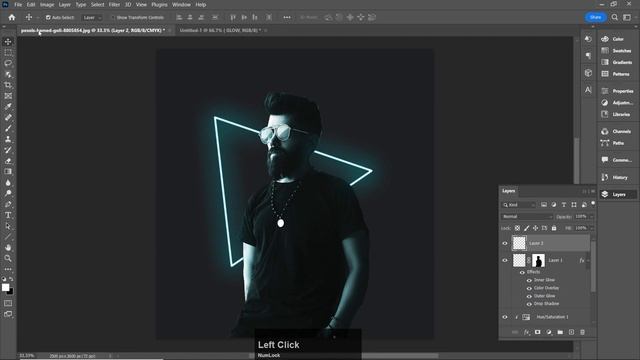Image resolution: width=640 pixels, height=360 pixels.
Task: Open the add layer style fx menu
Action: click(x=527, y=332)
